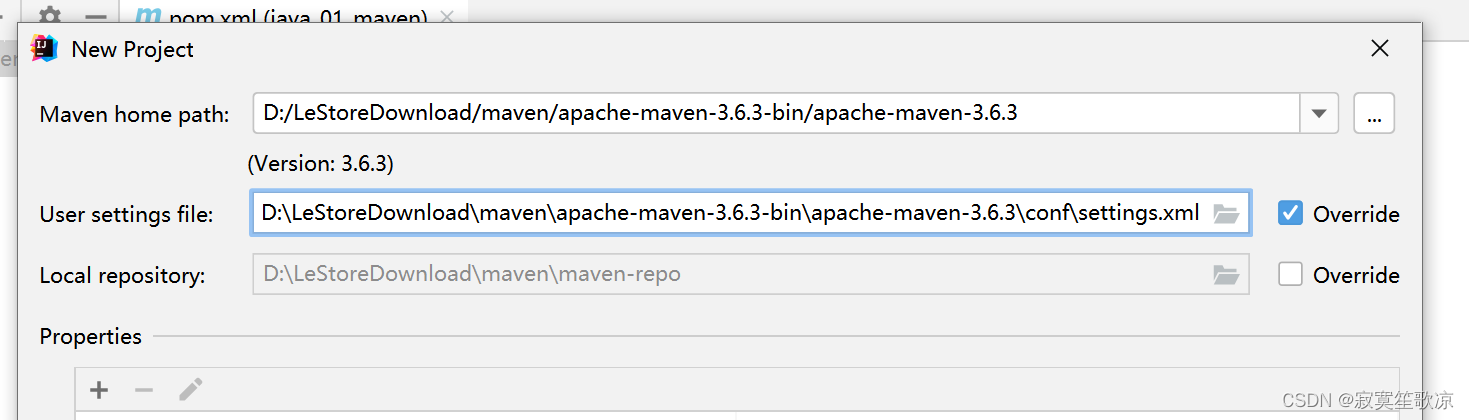
Task: Remove selected property with the minus icon
Action: [144, 390]
